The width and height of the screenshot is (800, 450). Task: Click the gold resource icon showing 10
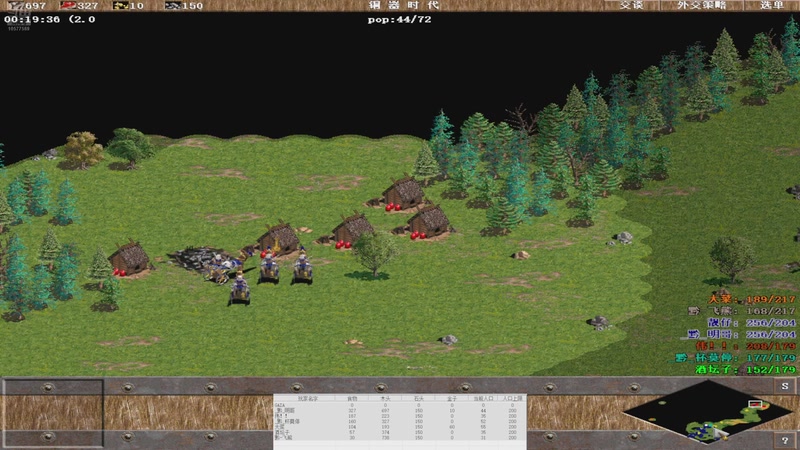tap(120, 6)
